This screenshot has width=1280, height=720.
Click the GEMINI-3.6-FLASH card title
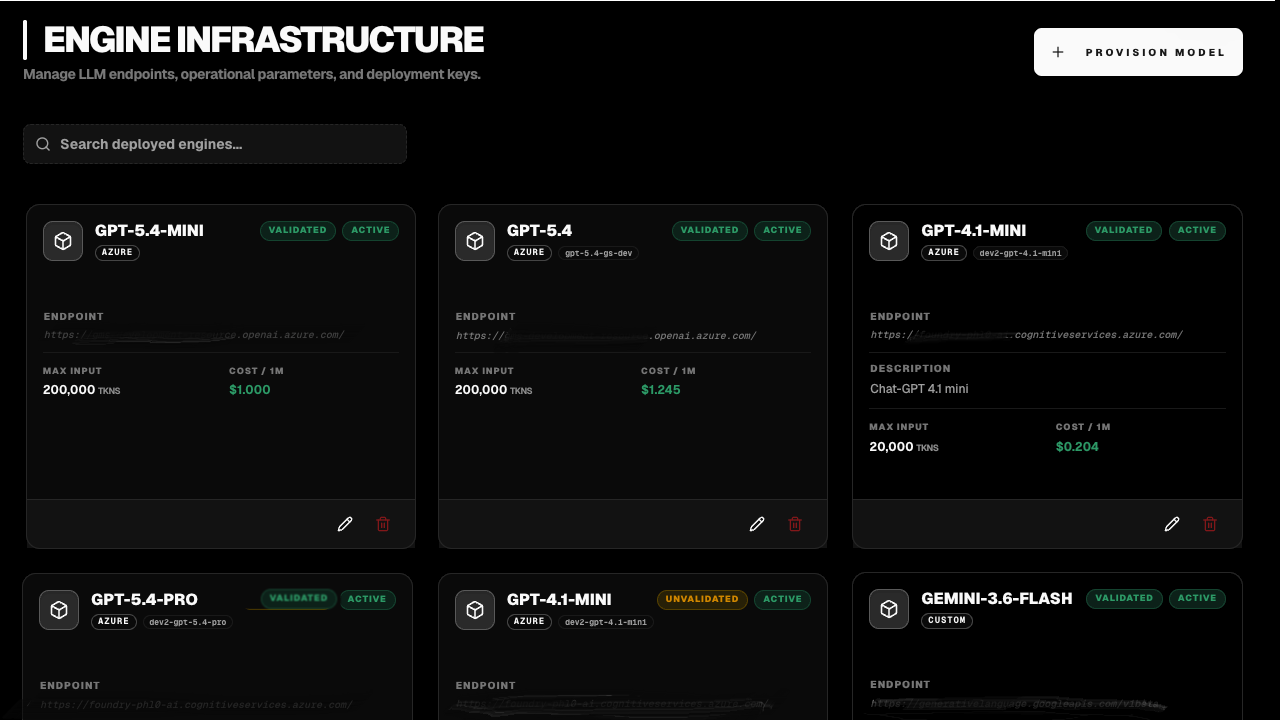pyautogui.click(x=997, y=599)
